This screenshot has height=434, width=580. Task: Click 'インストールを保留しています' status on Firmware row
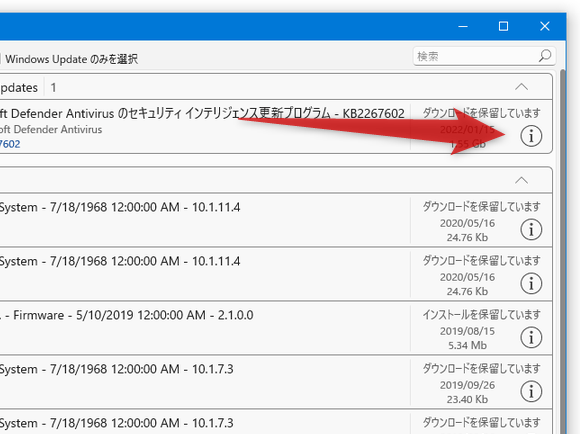click(482, 314)
